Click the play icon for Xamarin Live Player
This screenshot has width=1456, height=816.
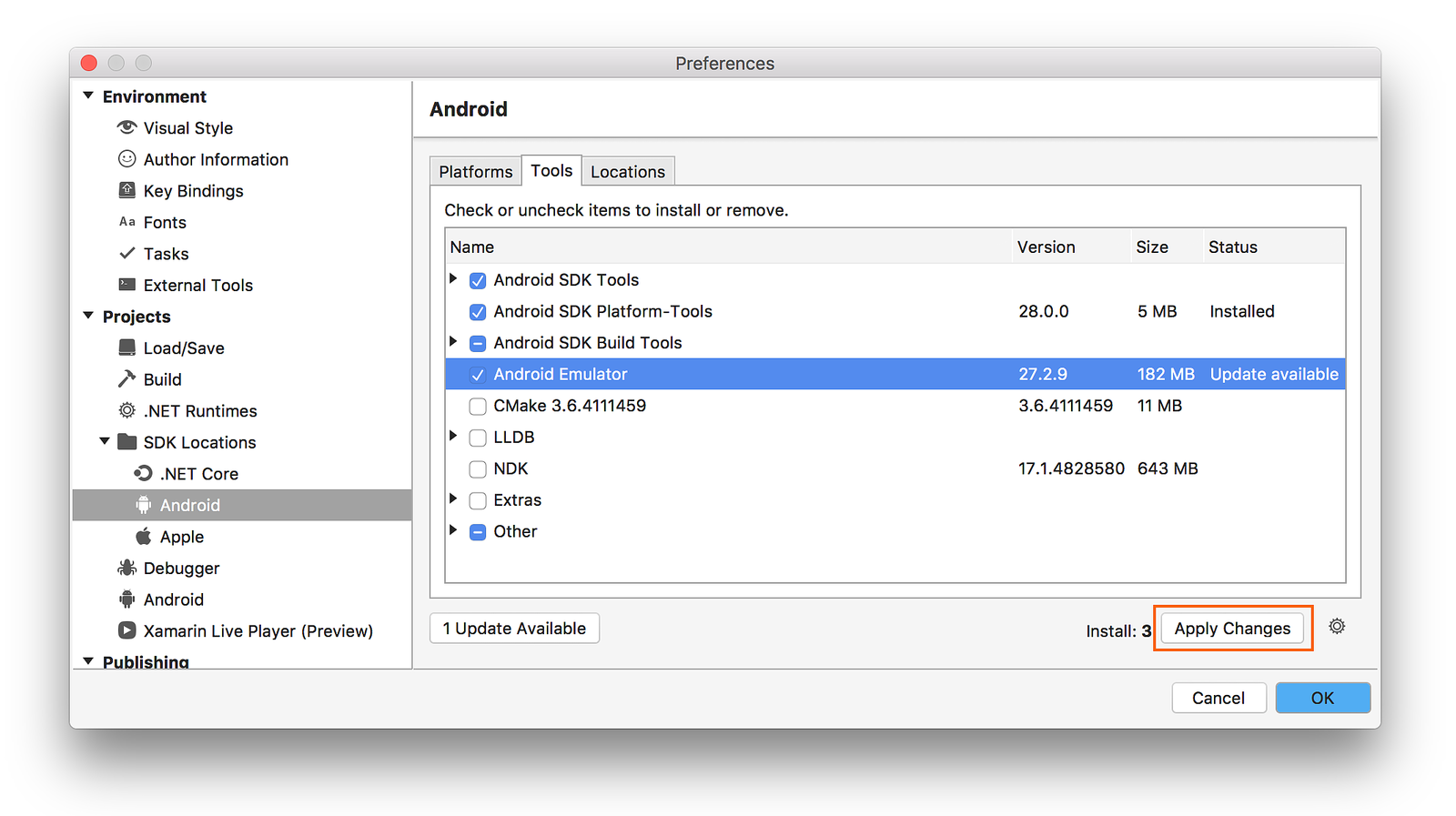tap(127, 630)
